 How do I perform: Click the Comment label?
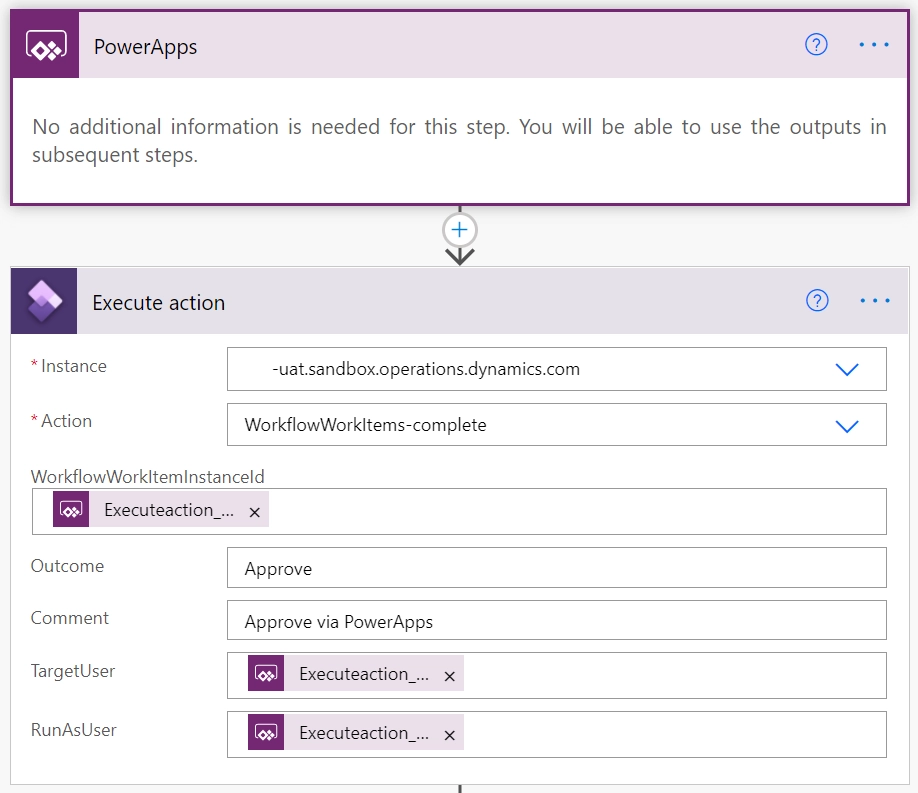click(x=70, y=618)
